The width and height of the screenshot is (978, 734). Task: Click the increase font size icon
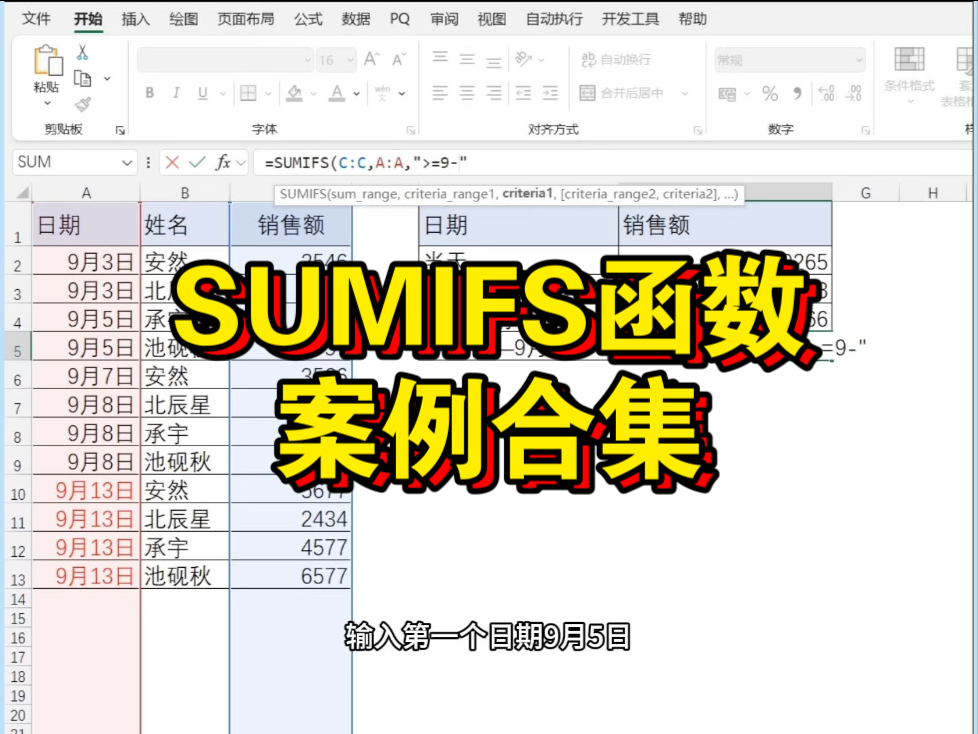coord(369,58)
